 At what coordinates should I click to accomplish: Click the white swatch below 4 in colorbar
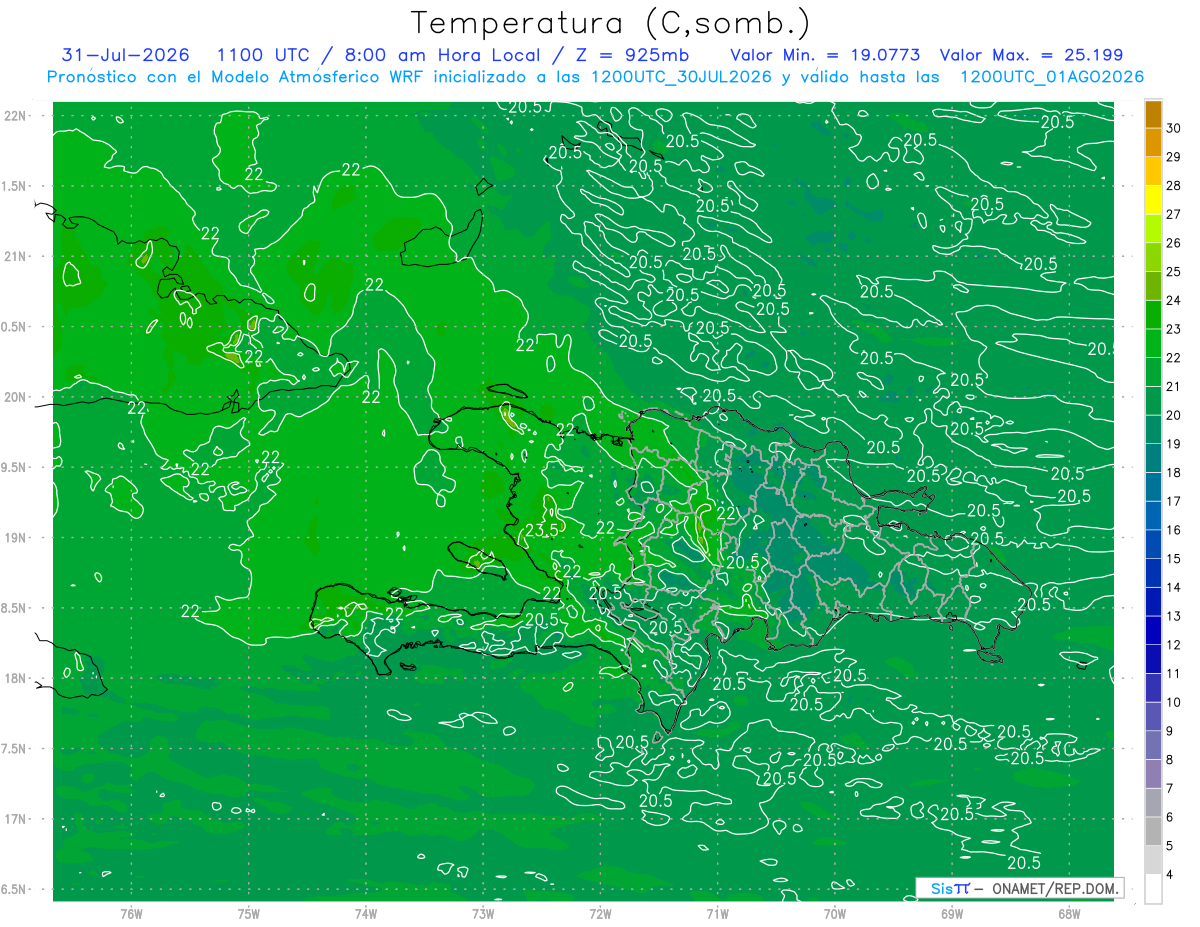coord(1153,888)
